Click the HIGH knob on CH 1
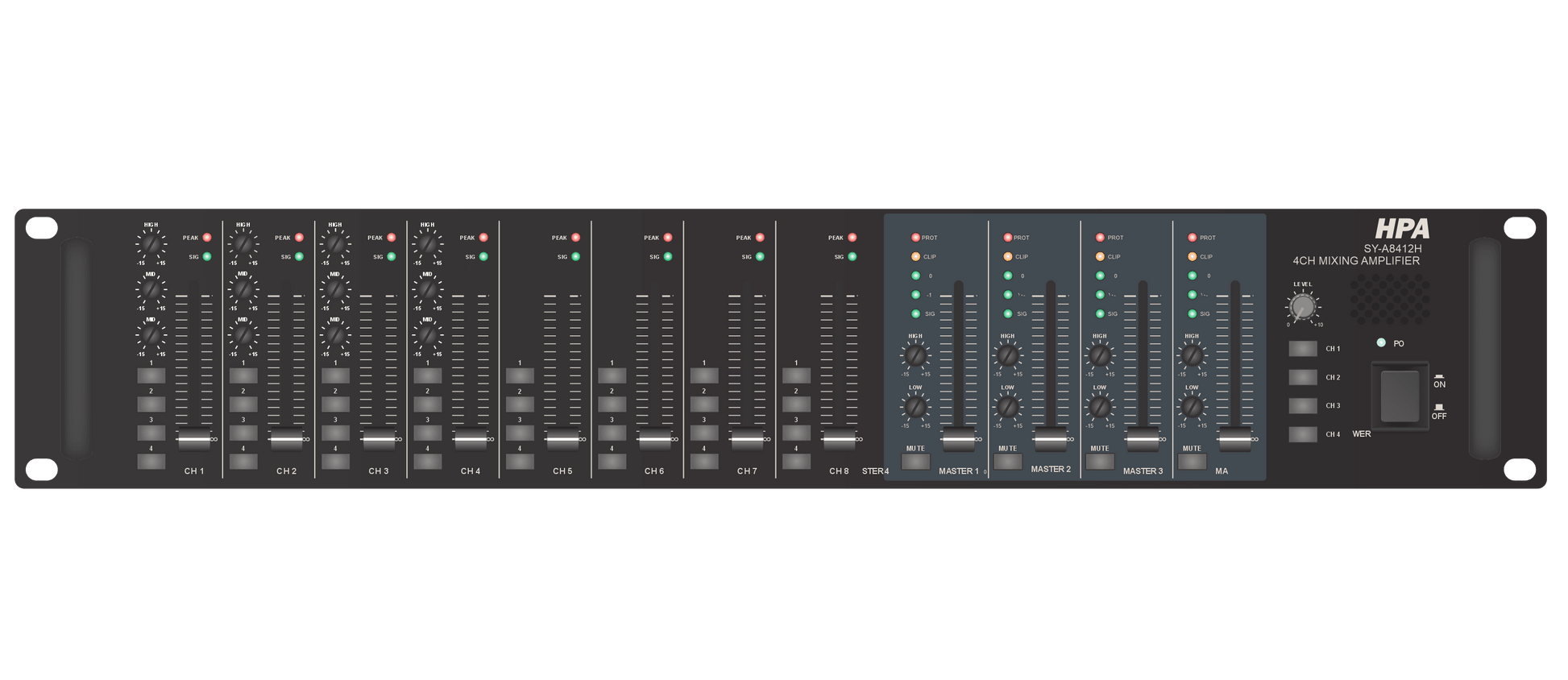 [151, 243]
